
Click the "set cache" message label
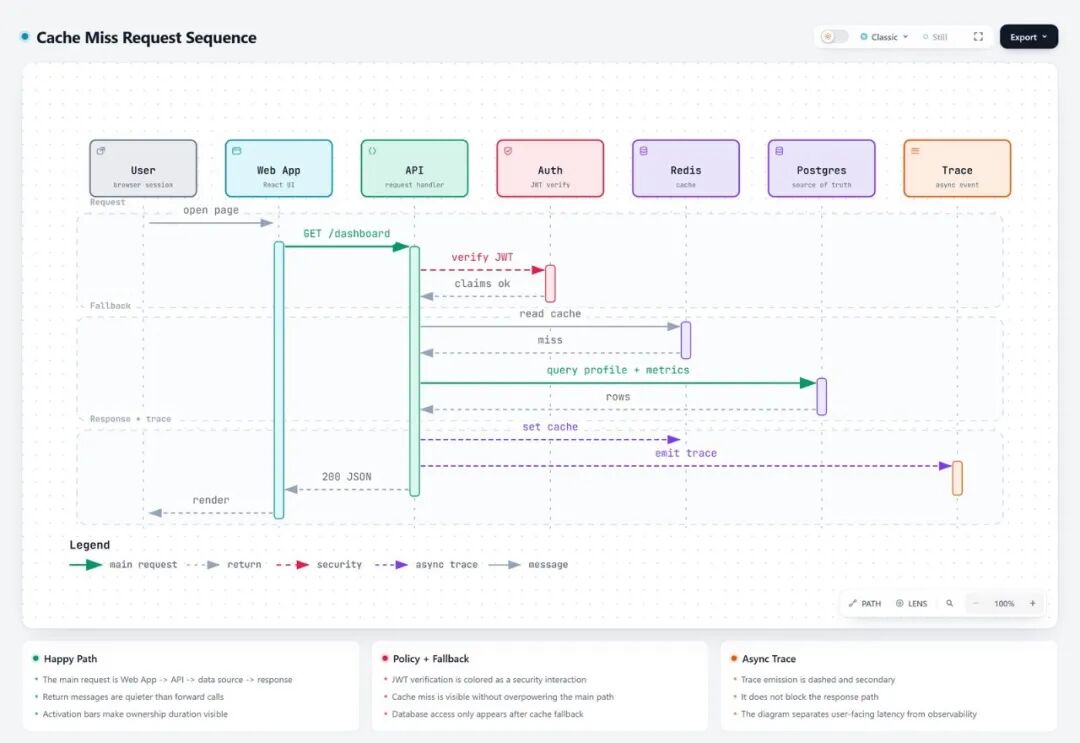click(550, 427)
